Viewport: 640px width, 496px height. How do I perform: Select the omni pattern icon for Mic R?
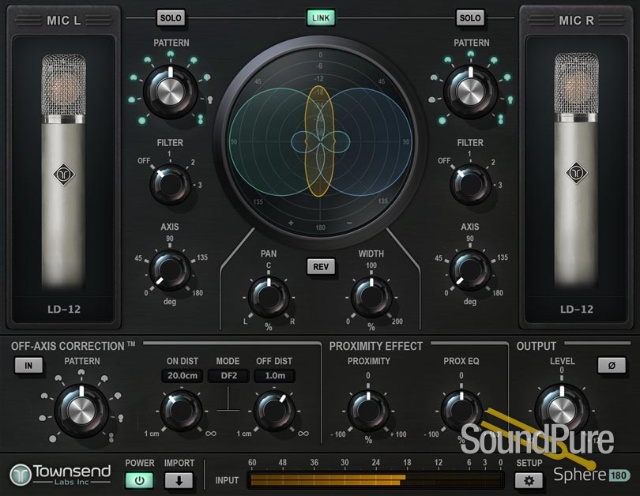(x=442, y=120)
